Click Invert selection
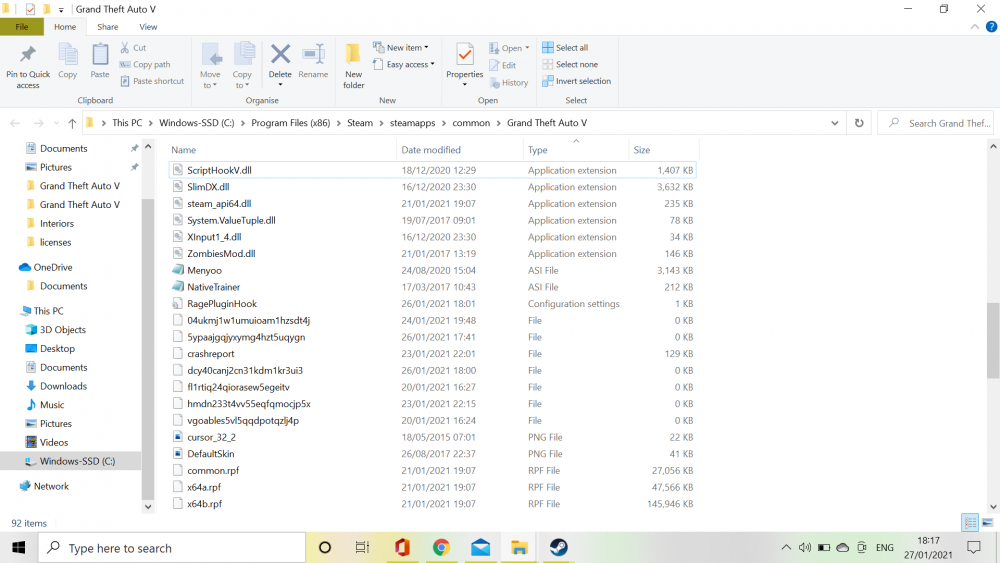 pos(577,81)
